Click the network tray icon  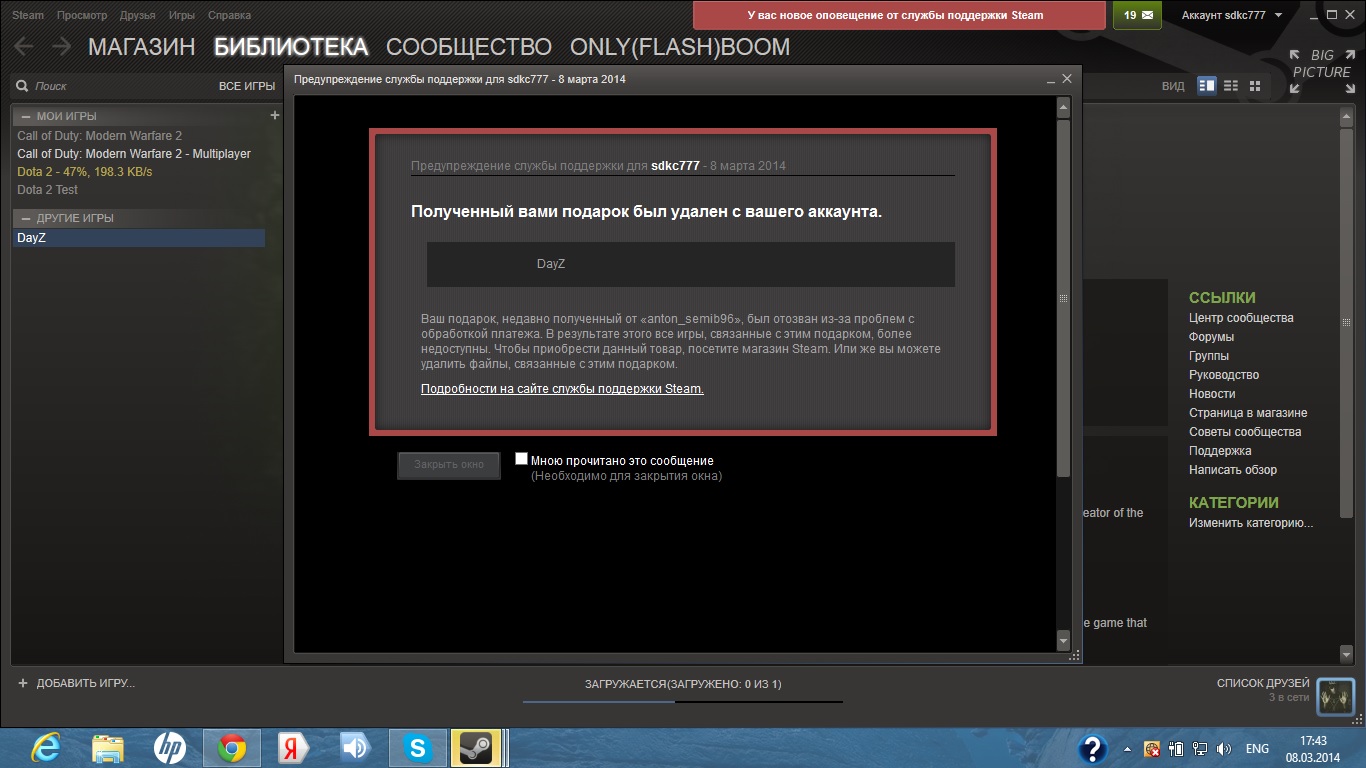pyautogui.click(x=1198, y=749)
